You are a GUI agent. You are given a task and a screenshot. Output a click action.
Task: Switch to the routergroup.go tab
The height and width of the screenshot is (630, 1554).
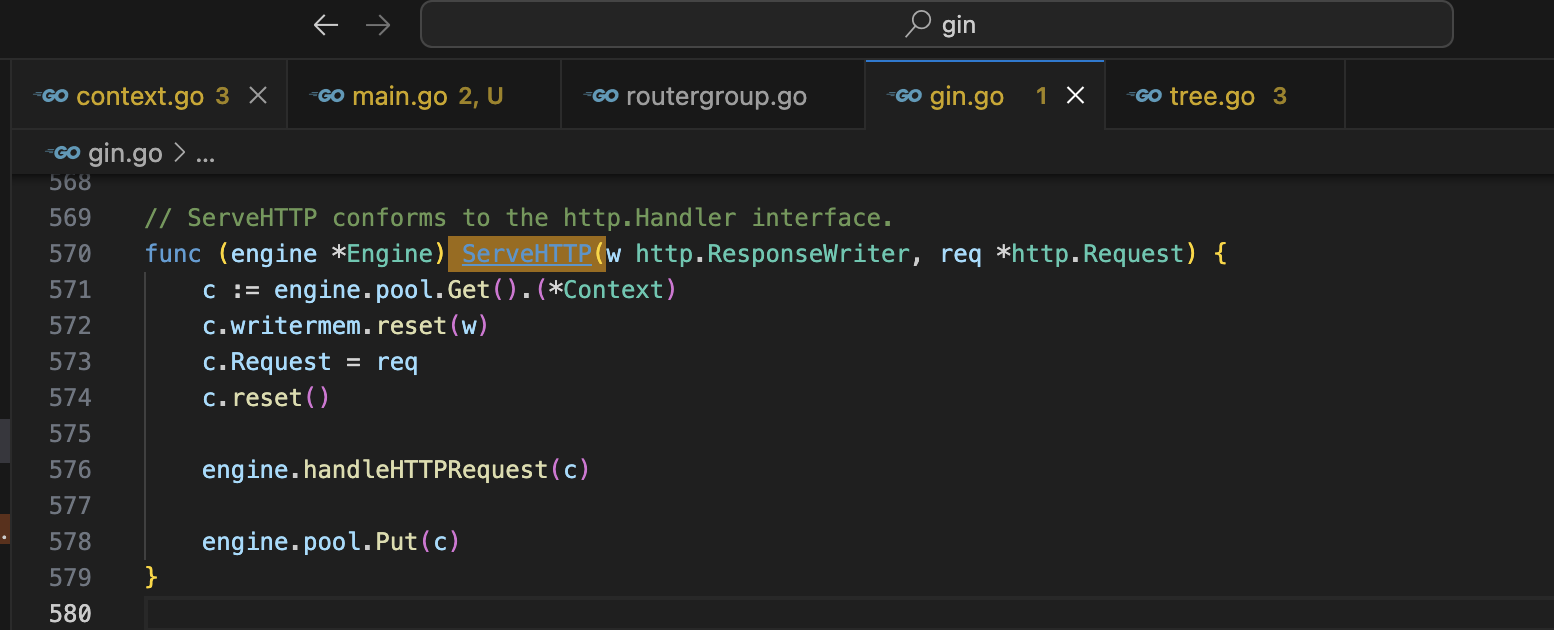click(712, 96)
